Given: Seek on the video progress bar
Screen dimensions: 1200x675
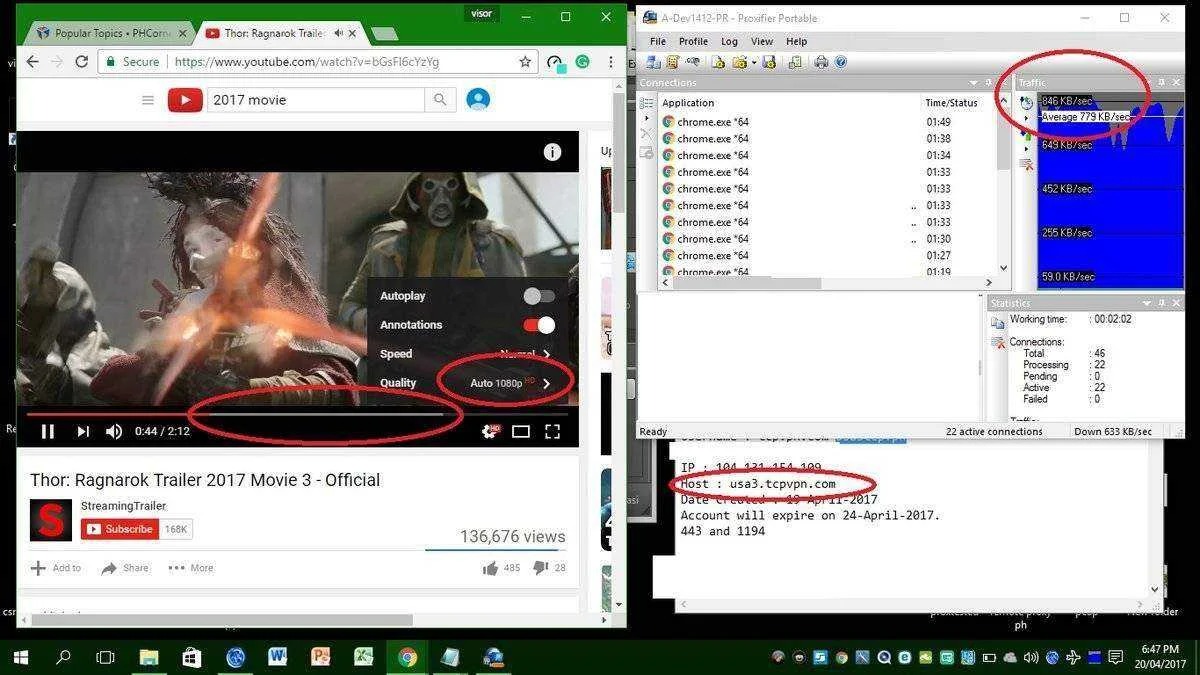Looking at the screenshot, I should click(x=297, y=413).
